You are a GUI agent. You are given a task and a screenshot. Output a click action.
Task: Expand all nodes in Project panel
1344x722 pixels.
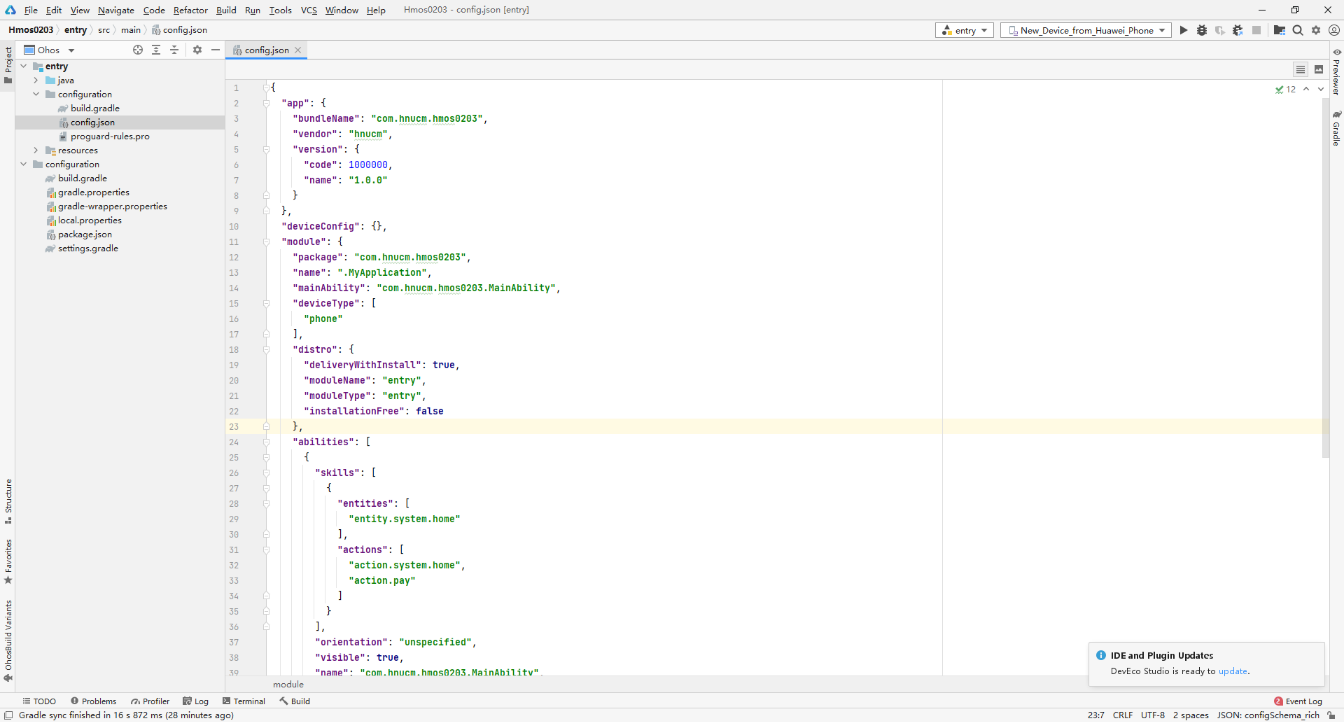156,50
